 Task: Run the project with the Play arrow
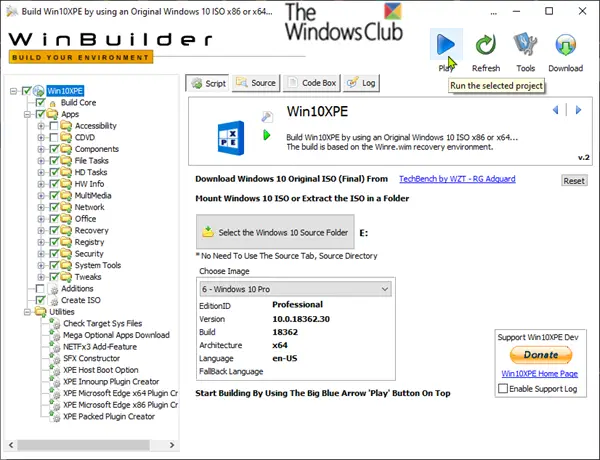(446, 44)
